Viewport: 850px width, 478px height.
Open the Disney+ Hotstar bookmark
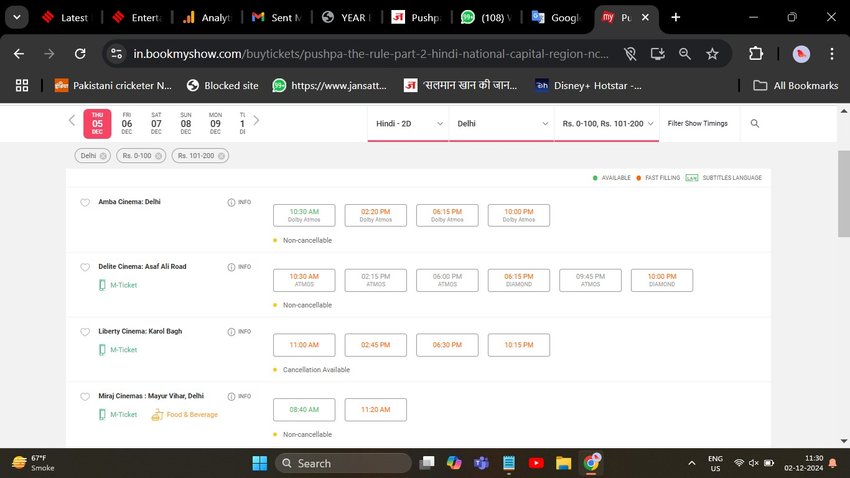point(589,86)
